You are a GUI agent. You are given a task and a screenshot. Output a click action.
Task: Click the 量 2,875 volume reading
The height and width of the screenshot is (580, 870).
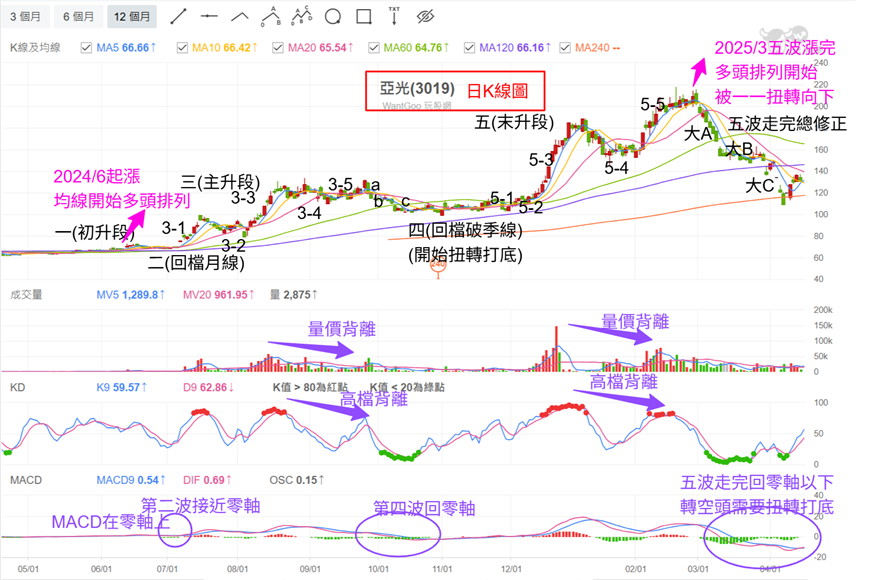[294, 295]
